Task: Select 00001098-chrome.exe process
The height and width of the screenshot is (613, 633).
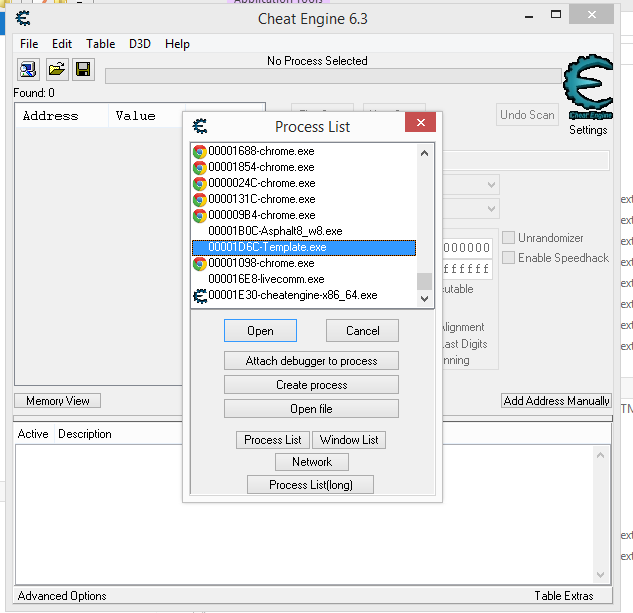Action: click(304, 263)
